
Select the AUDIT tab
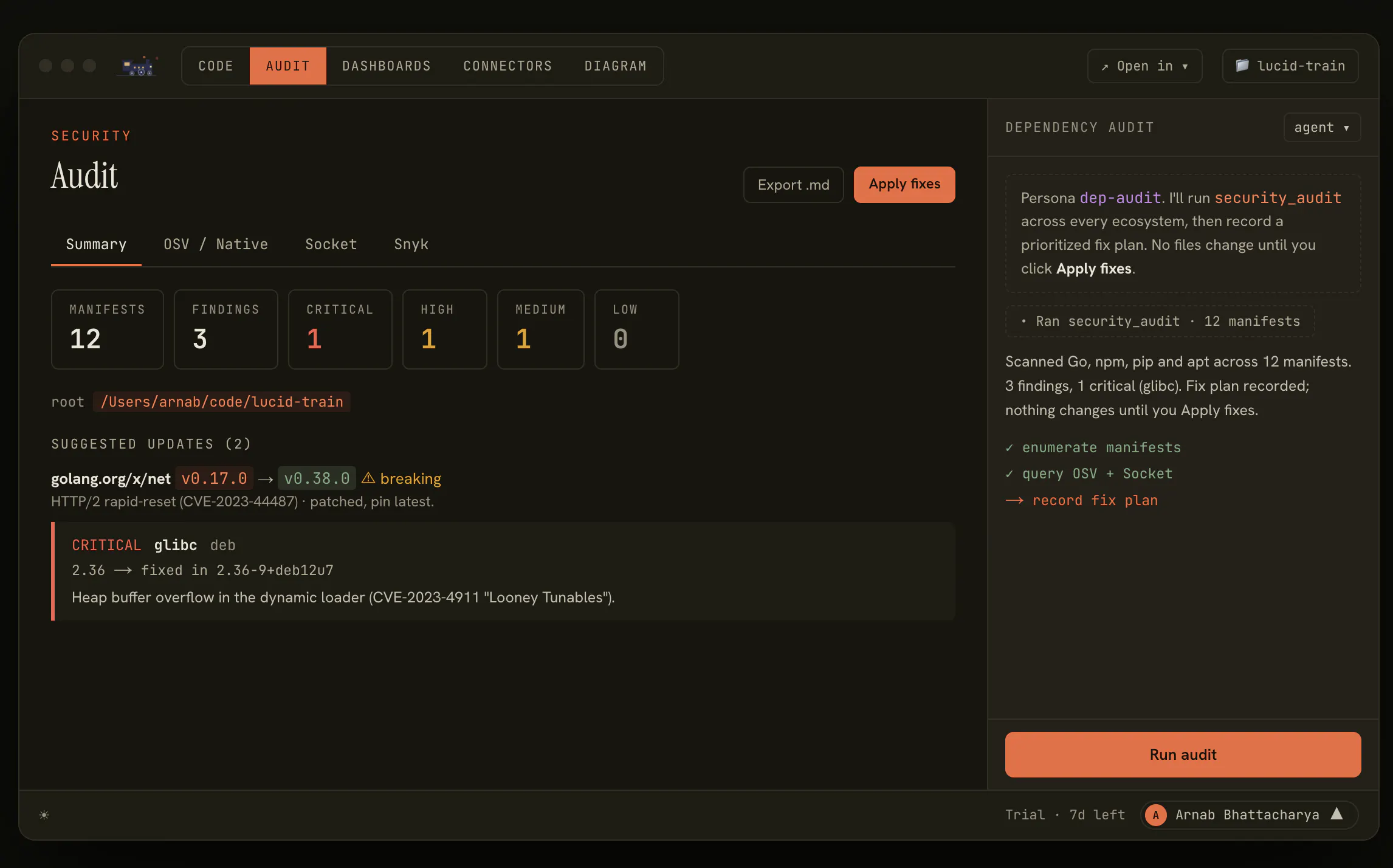(288, 66)
